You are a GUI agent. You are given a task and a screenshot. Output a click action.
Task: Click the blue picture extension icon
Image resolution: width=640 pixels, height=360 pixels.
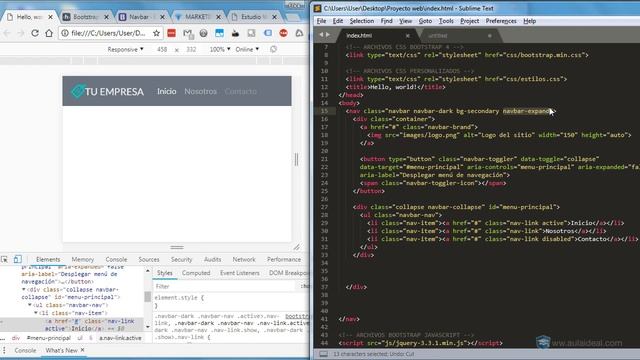click(x=219, y=33)
